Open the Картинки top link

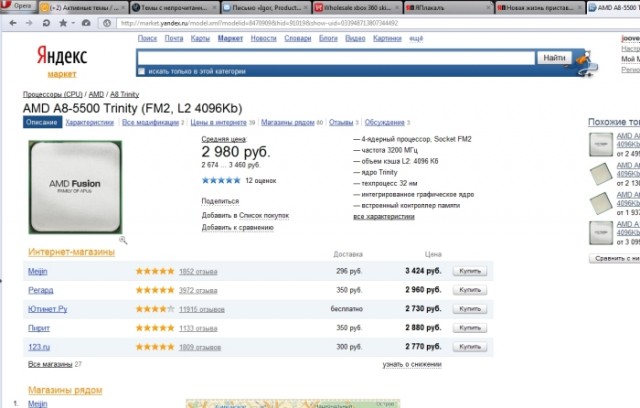(387, 38)
